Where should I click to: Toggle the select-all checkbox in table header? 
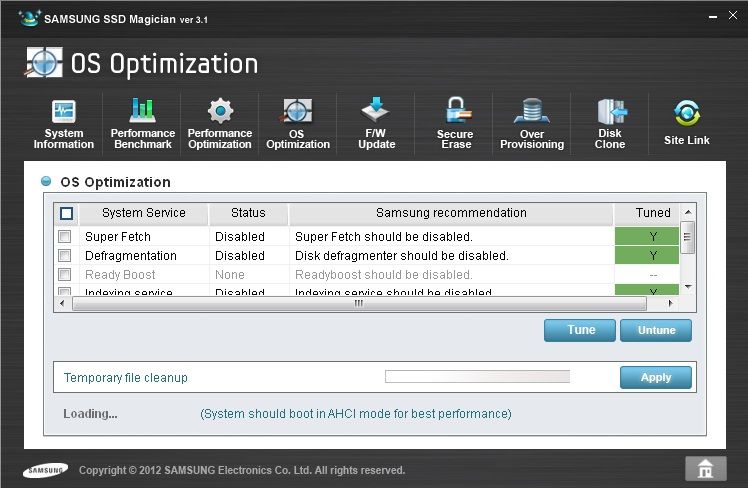(x=67, y=213)
